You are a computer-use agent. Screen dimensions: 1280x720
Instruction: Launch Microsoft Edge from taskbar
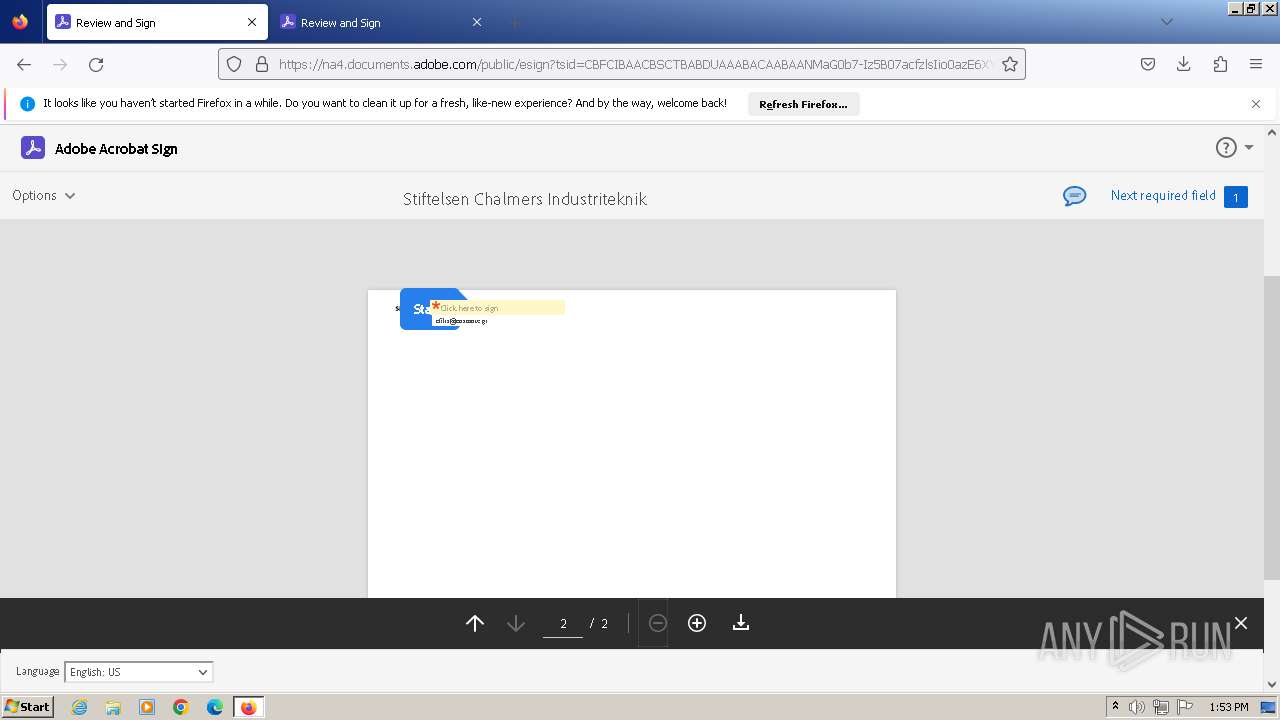click(x=215, y=707)
